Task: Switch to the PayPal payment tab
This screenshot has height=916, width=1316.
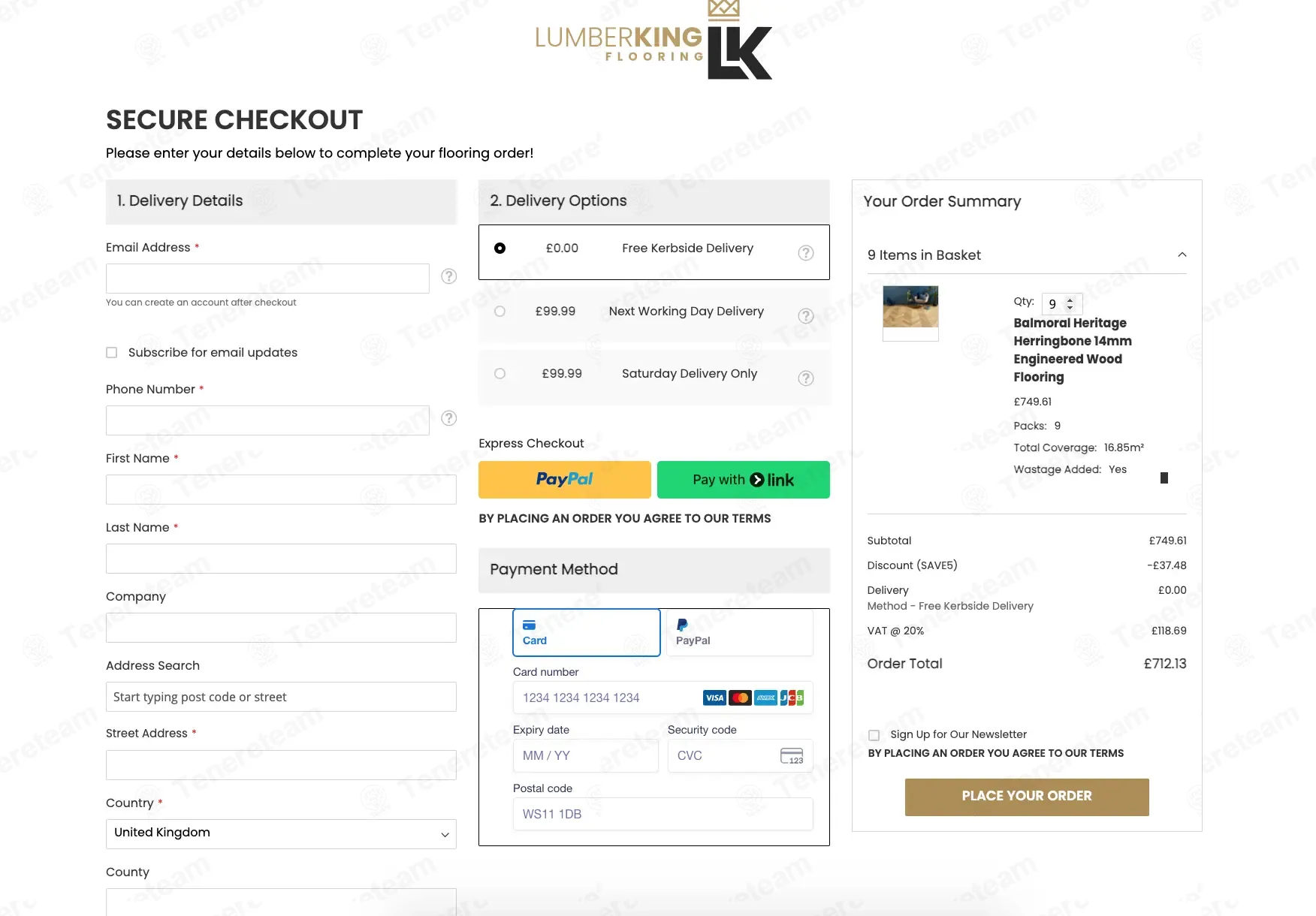Action: pos(739,632)
